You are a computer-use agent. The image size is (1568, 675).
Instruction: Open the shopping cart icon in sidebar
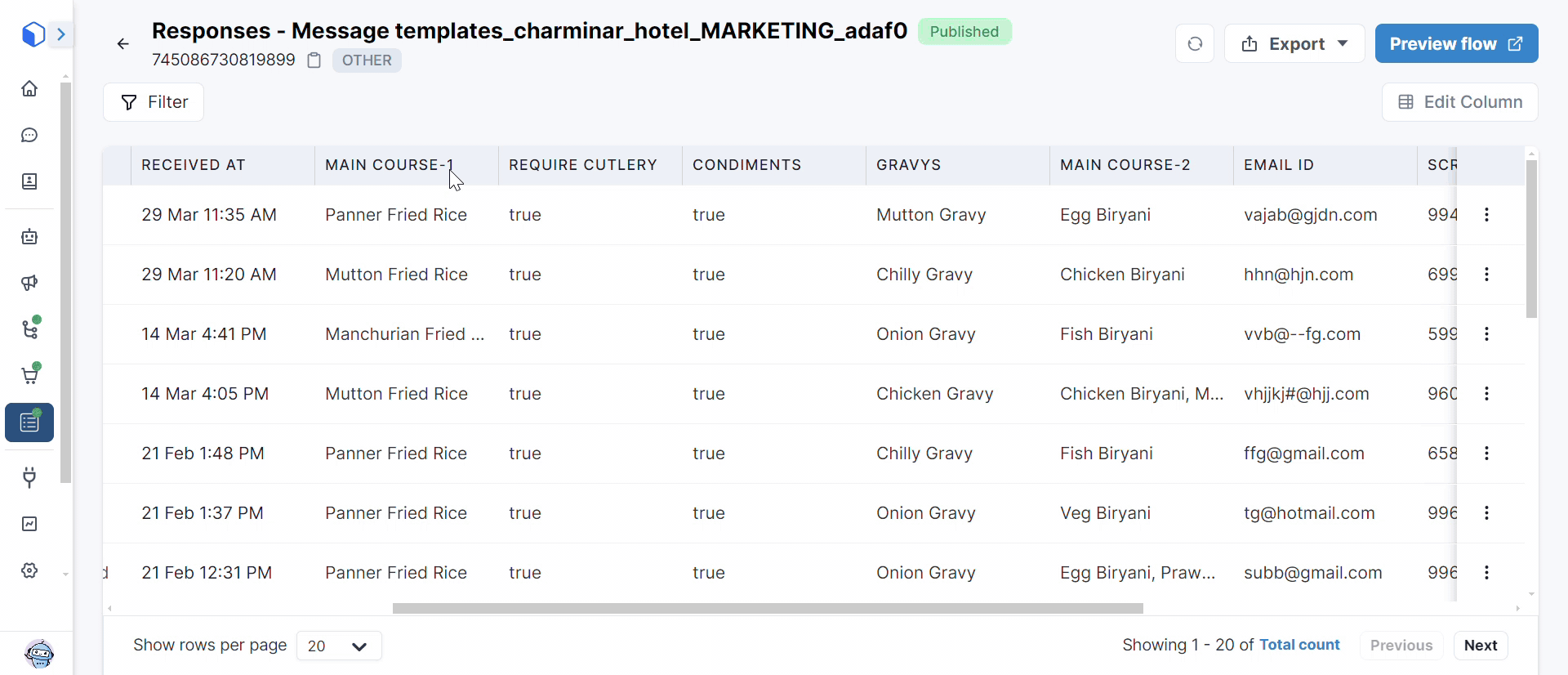[x=29, y=376]
